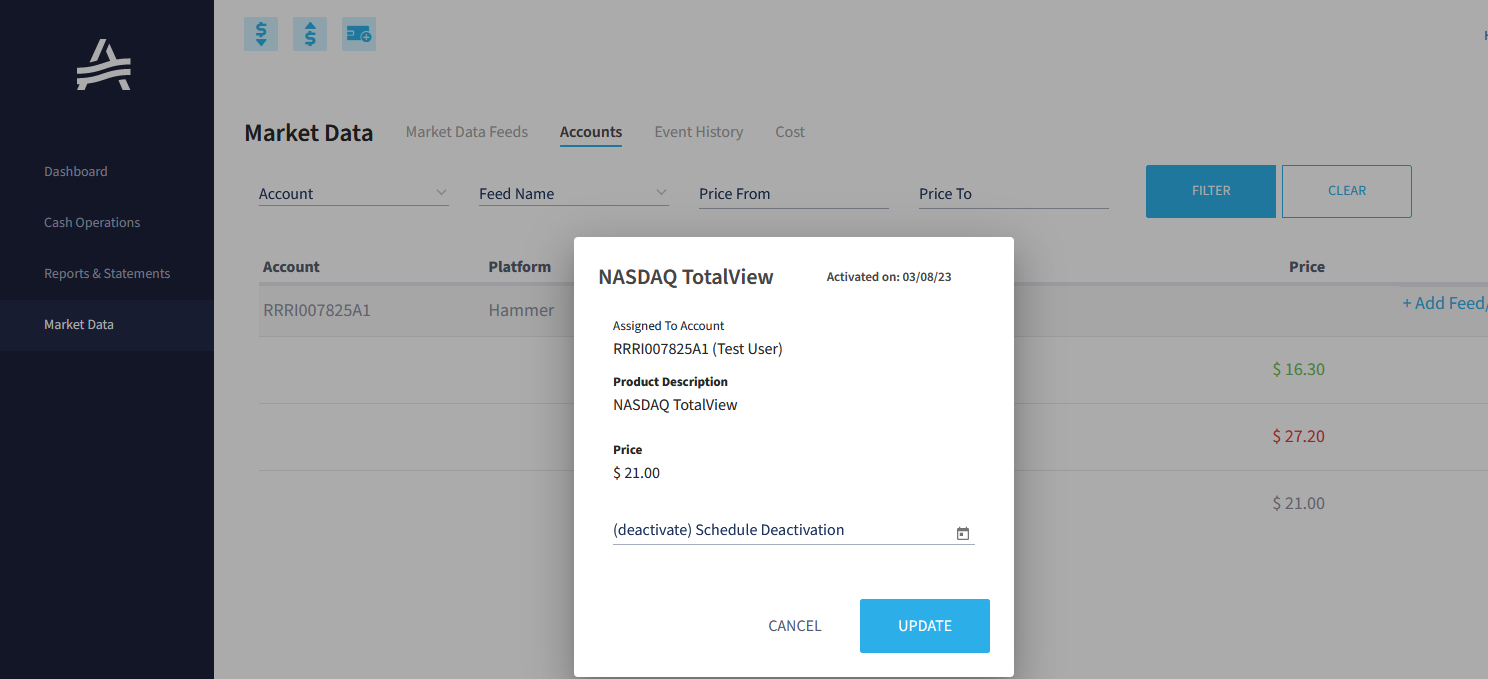
Task: Click the Schedule Deactivation date field
Action: 794,531
